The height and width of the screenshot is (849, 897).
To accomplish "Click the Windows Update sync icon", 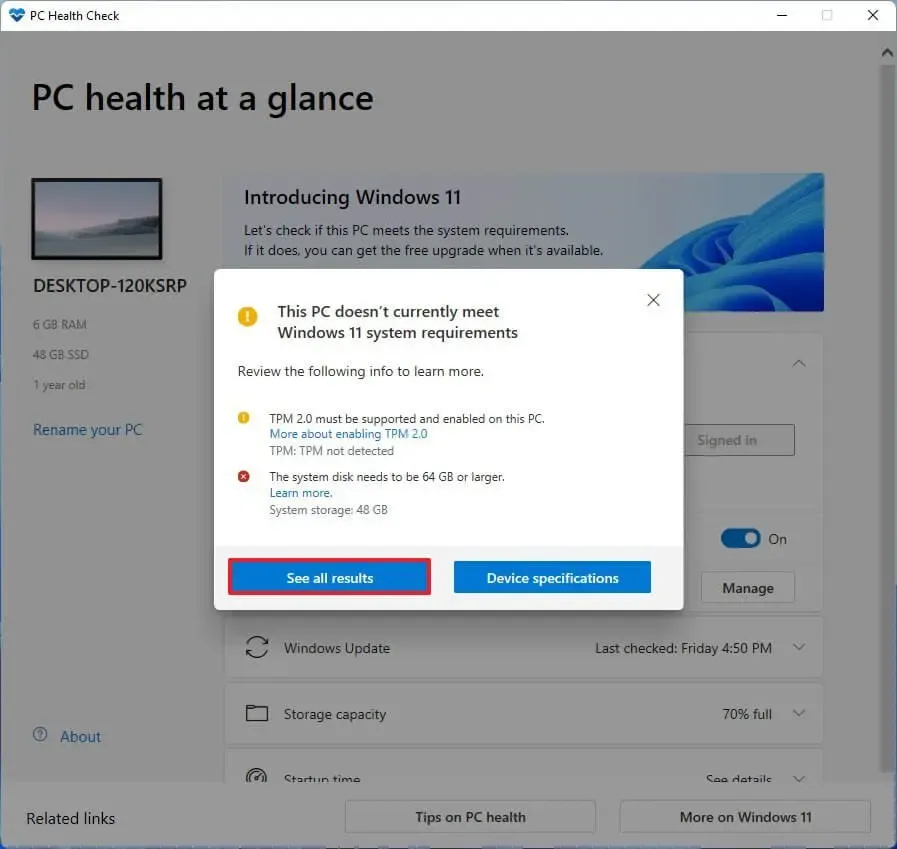I will click(x=257, y=647).
